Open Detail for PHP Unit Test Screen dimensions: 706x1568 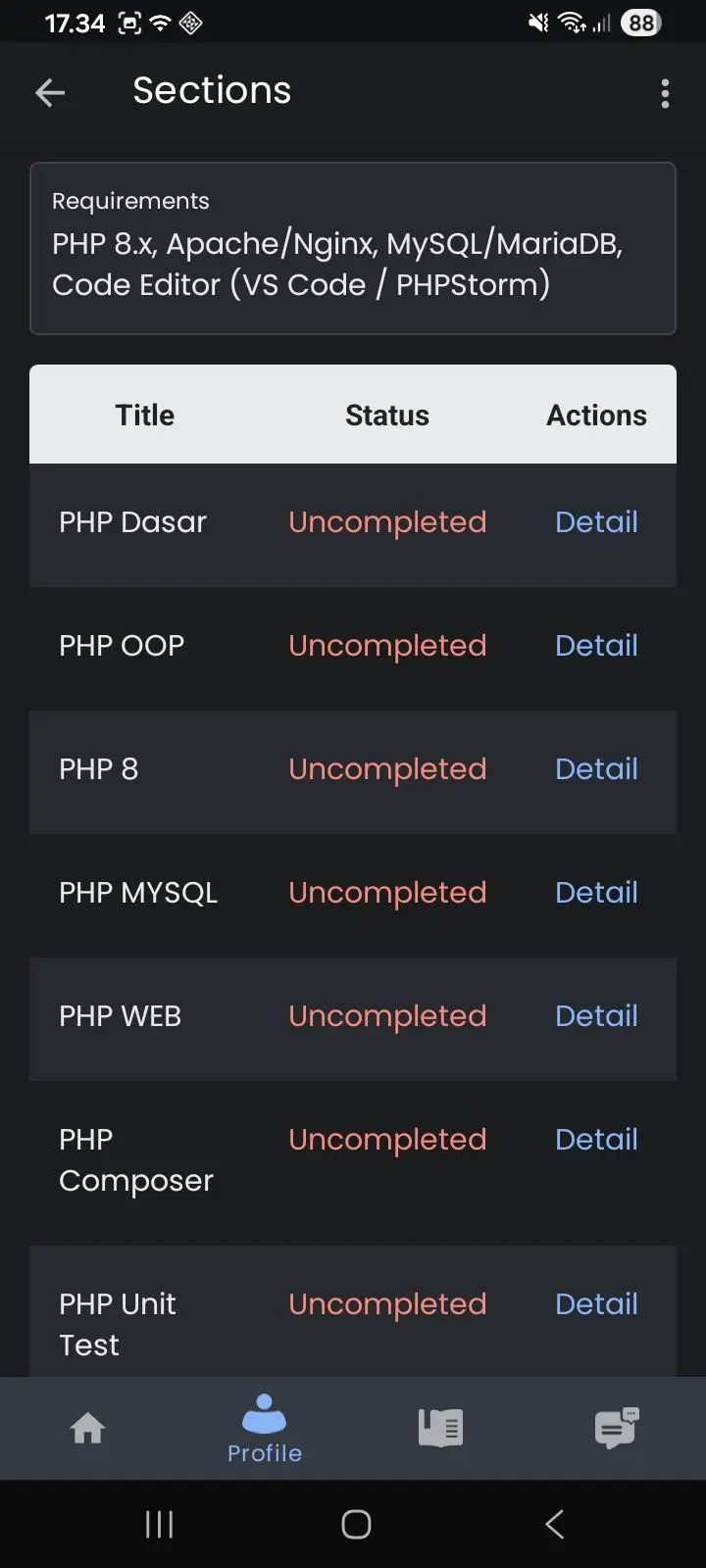[x=596, y=1304]
